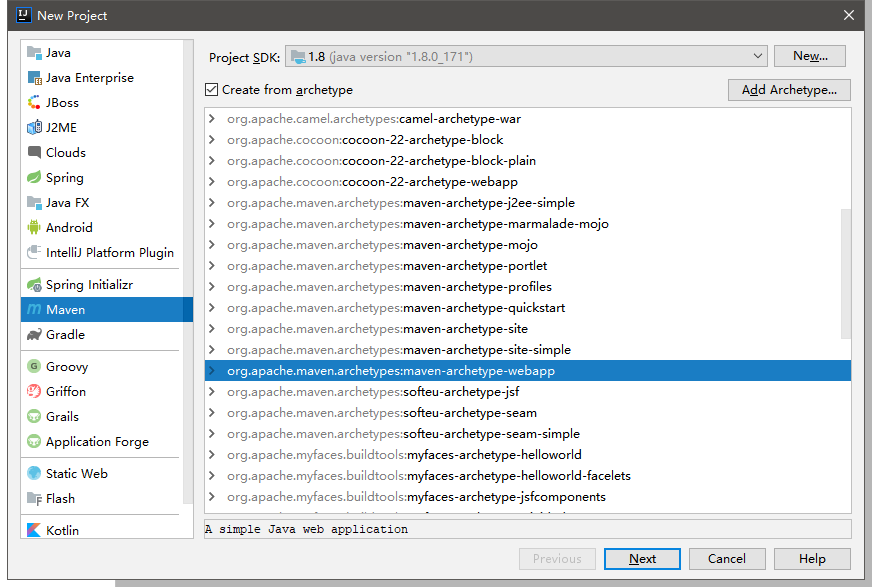The image size is (872, 587).
Task: Click 'A simple Java web application' description
Action: 306,529
